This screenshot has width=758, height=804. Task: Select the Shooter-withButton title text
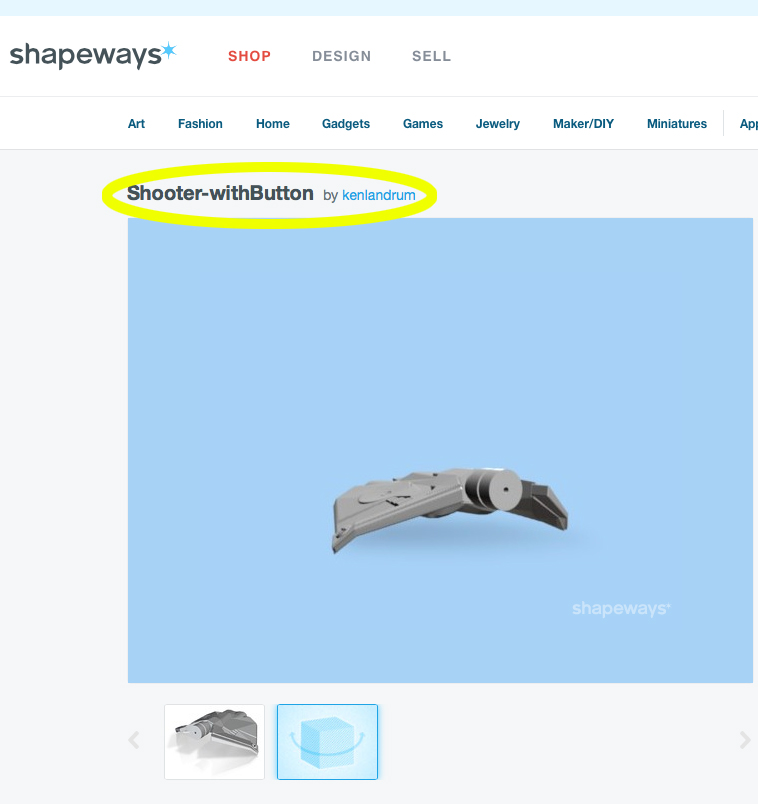tap(220, 193)
